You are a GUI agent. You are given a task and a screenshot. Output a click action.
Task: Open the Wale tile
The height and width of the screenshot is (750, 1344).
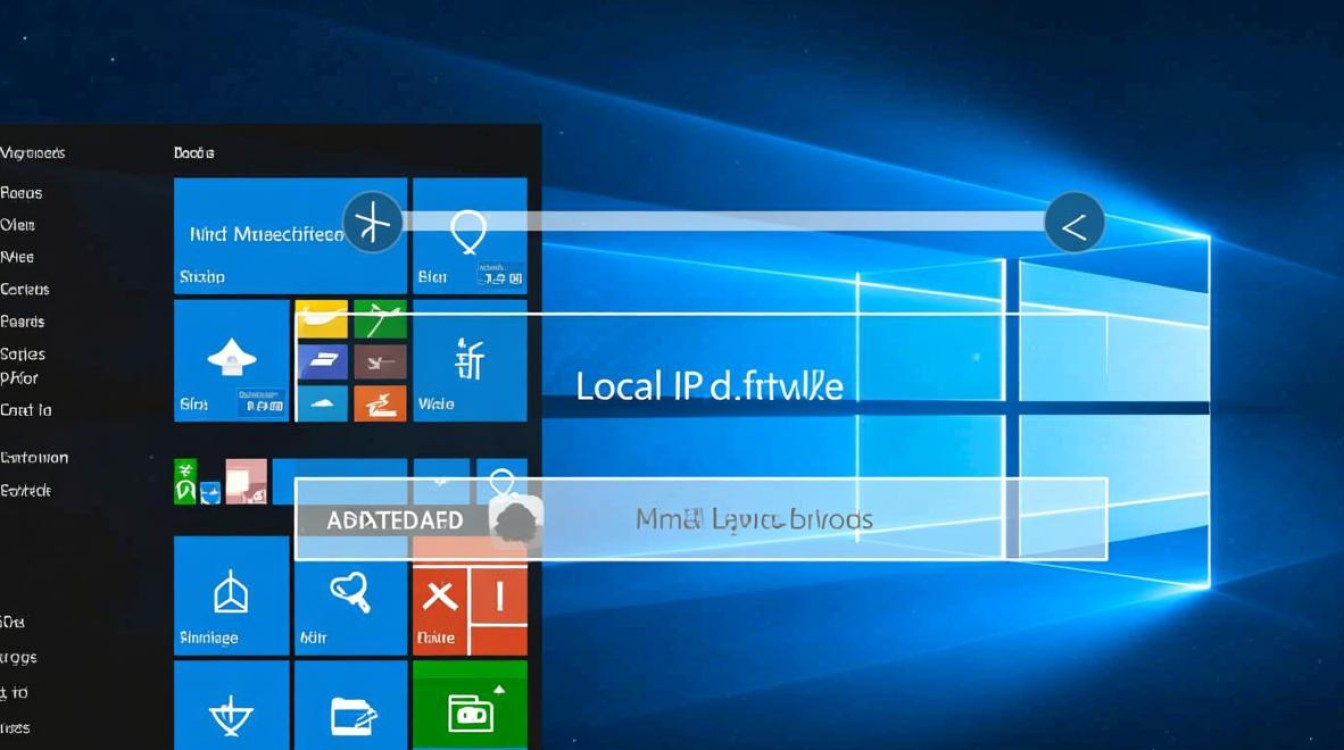[469, 360]
